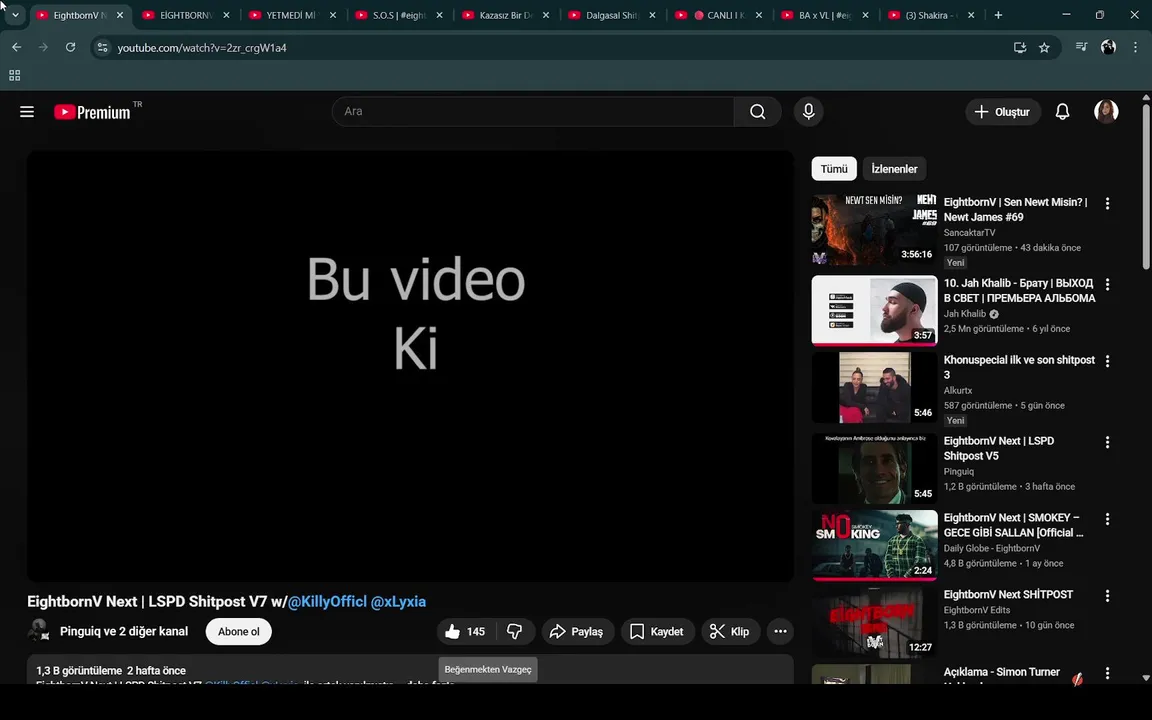The image size is (1152, 720).
Task: Switch to the CANLI browser tab
Action: click(x=718, y=15)
